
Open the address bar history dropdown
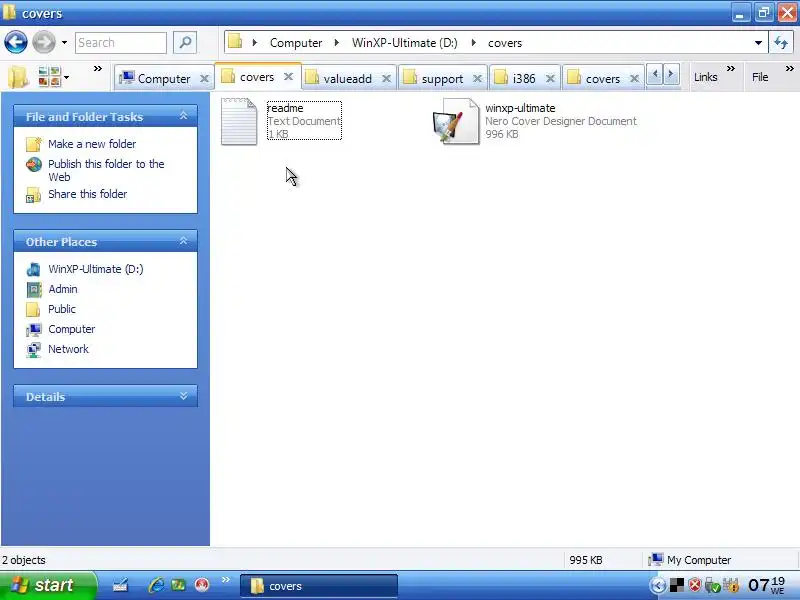[x=758, y=43]
